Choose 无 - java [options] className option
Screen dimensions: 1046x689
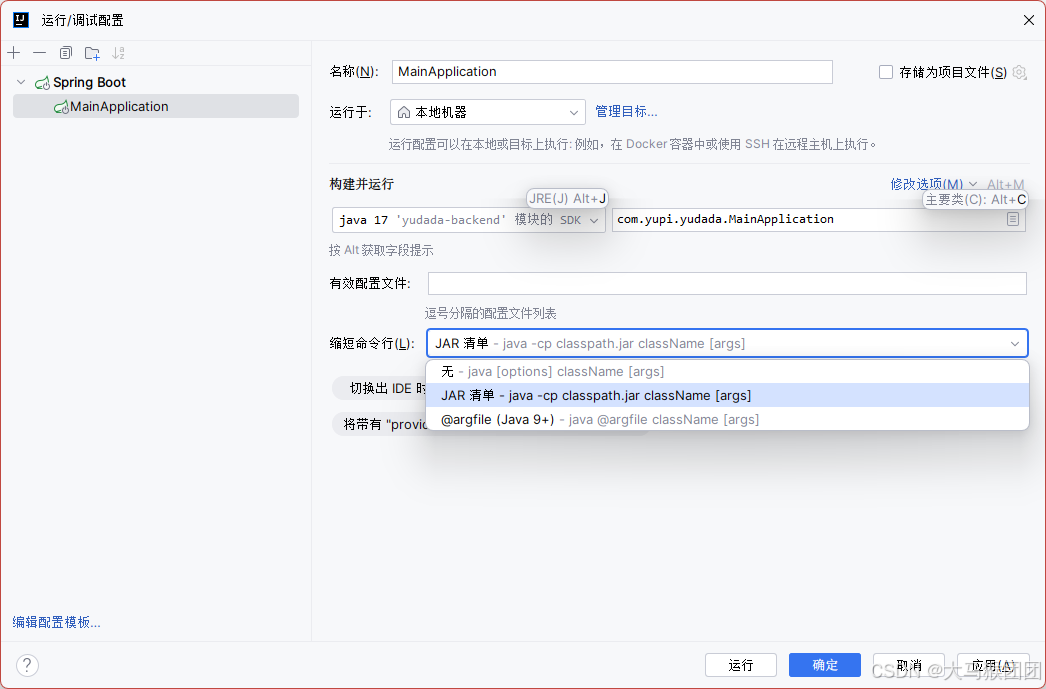[727, 372]
